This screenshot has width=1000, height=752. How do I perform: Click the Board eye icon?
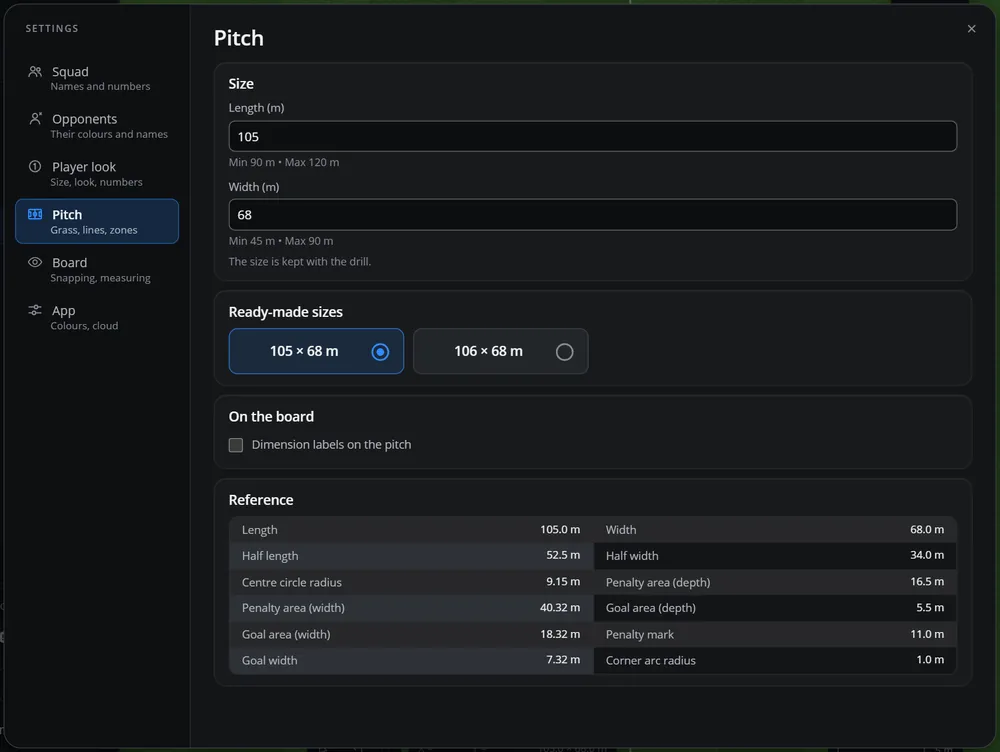pos(35,262)
